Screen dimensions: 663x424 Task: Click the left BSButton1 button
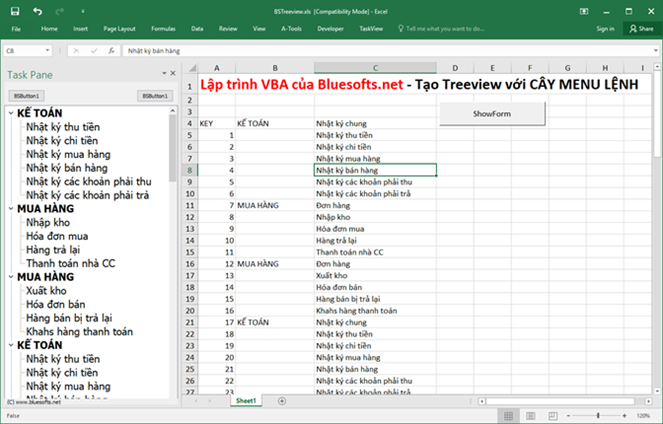[x=26, y=96]
